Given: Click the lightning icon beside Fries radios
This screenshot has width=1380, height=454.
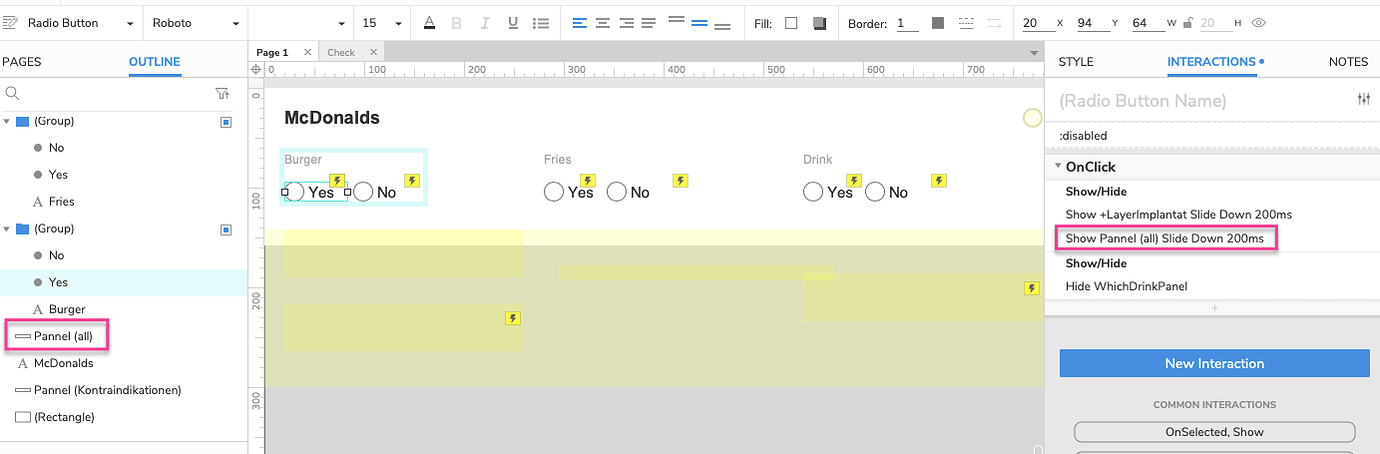Looking at the screenshot, I should [681, 181].
